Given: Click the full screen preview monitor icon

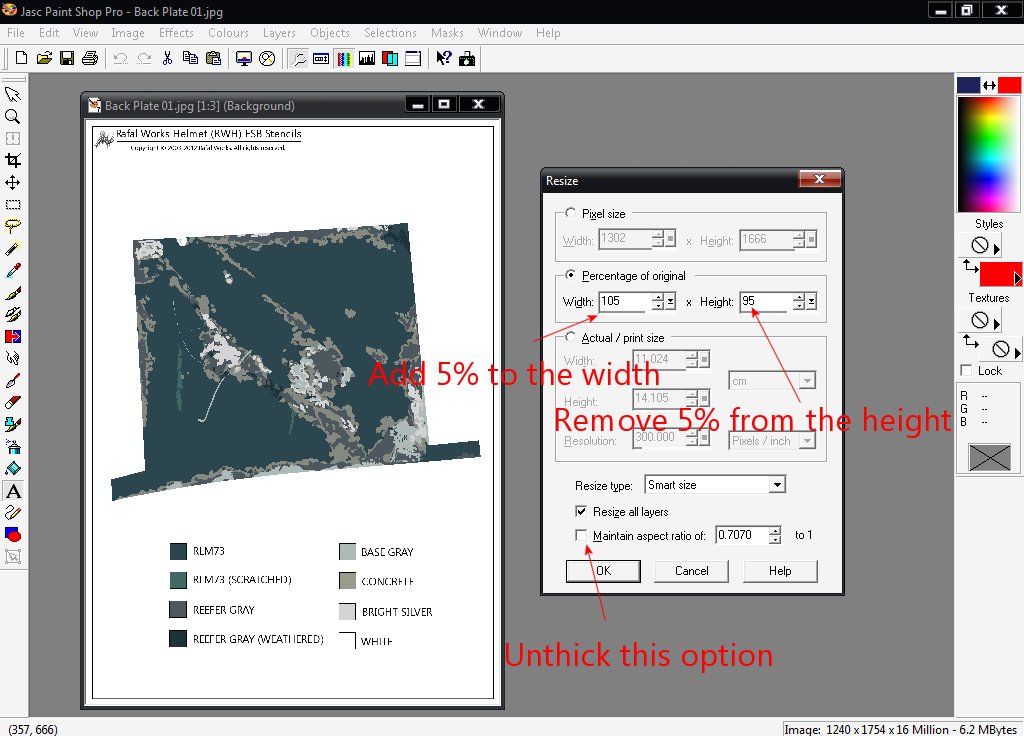Looking at the screenshot, I should 244,58.
